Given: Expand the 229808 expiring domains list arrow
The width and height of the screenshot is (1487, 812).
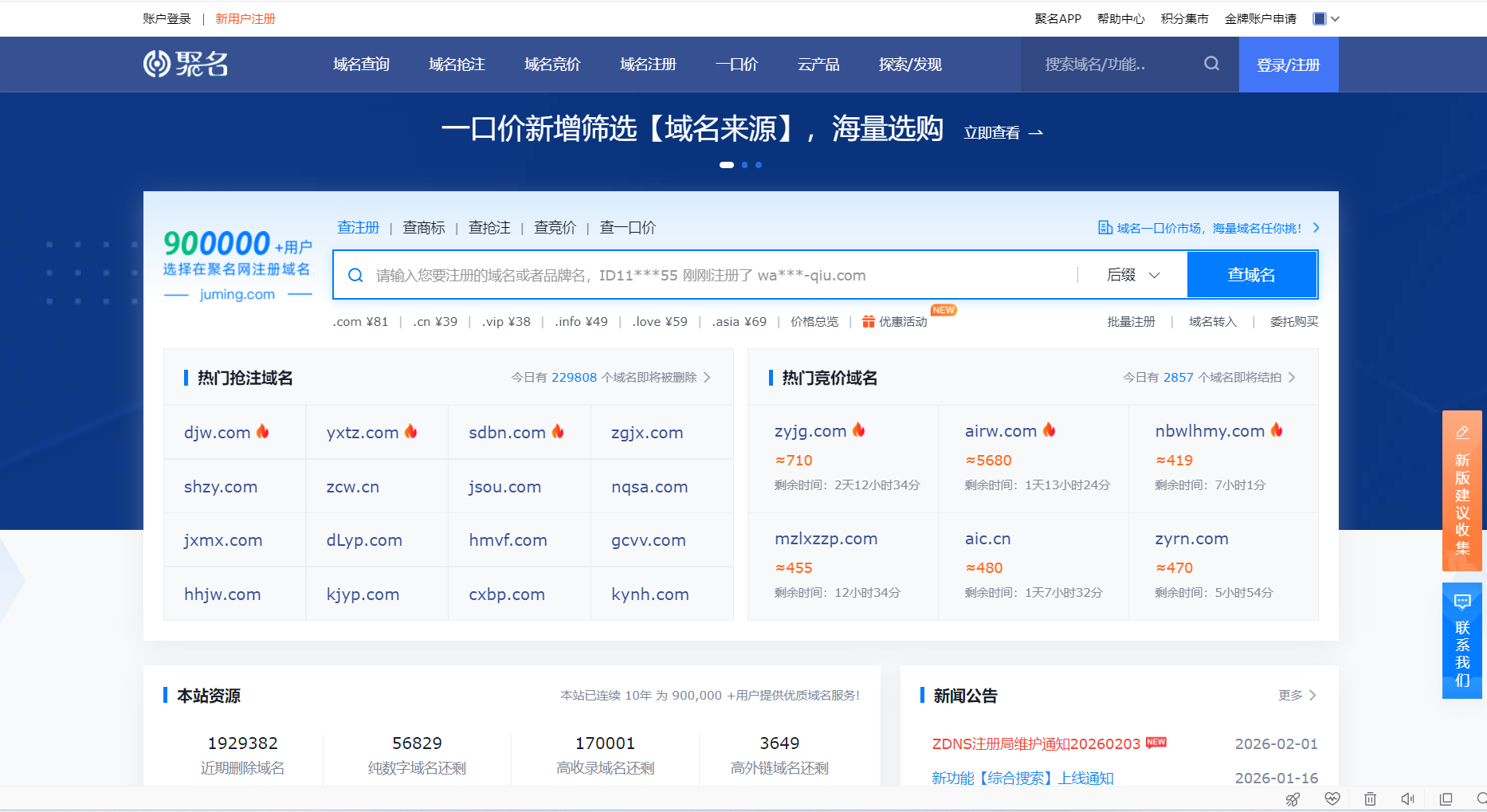Looking at the screenshot, I should 707,378.
